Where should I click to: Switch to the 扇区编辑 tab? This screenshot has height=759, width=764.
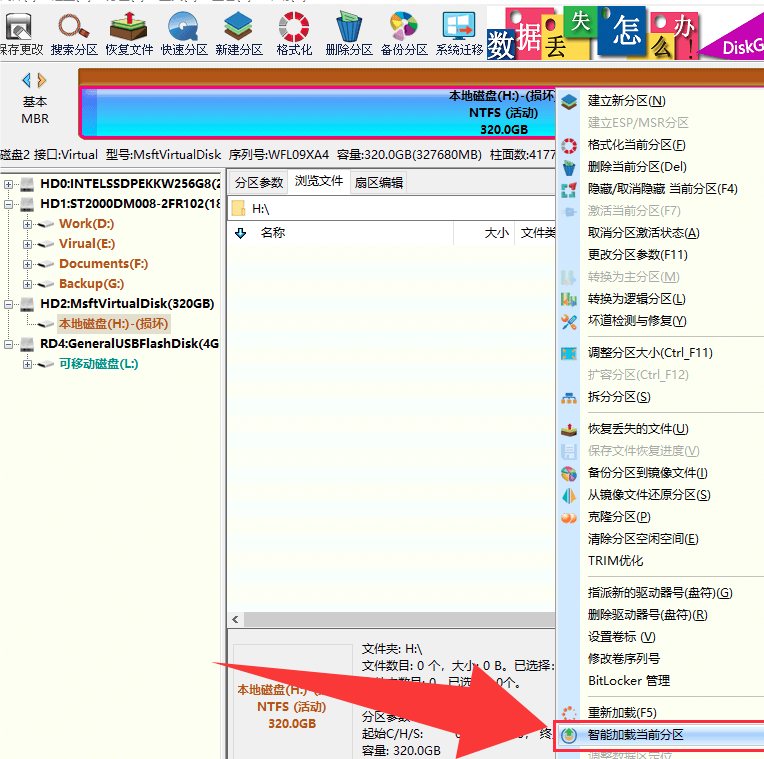(379, 183)
